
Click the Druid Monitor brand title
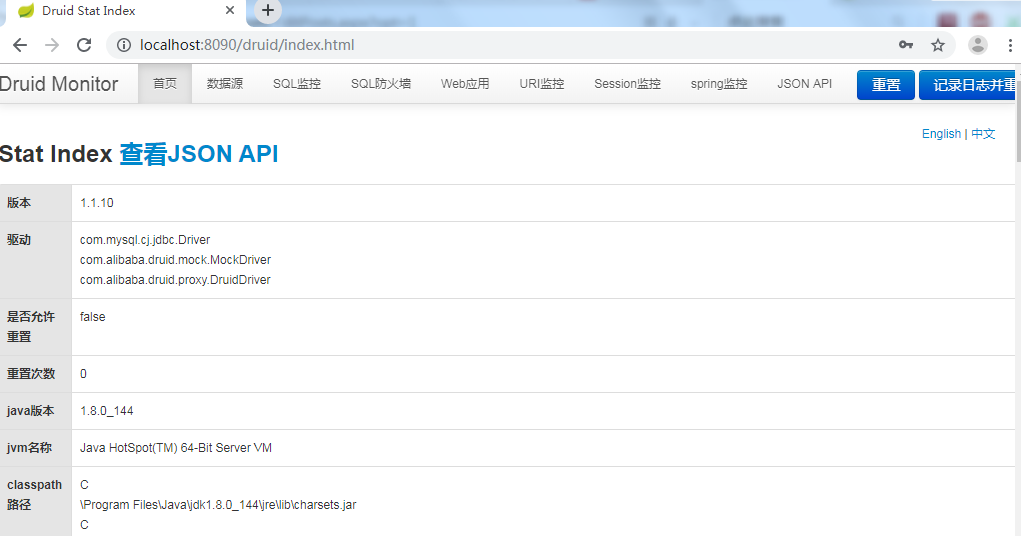tap(59, 84)
